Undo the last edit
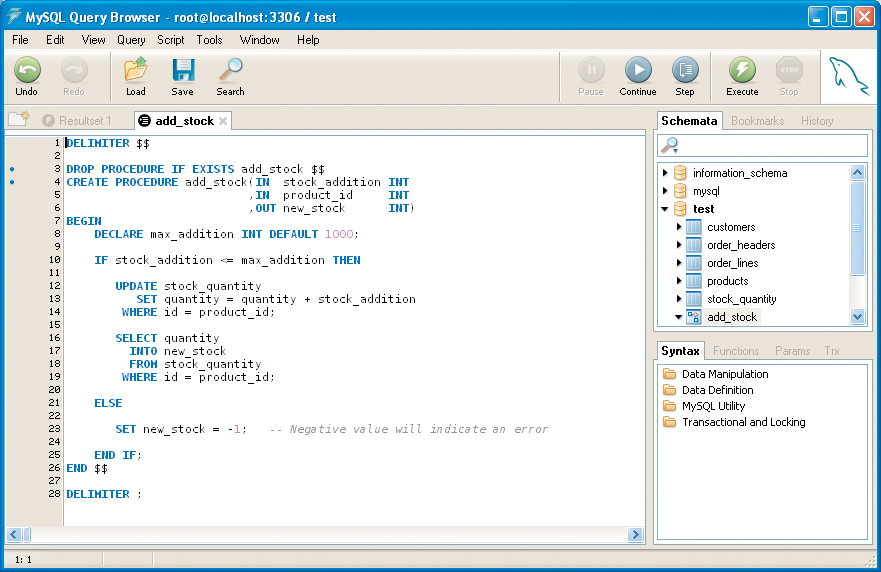The height and width of the screenshot is (572, 881). [x=27, y=76]
